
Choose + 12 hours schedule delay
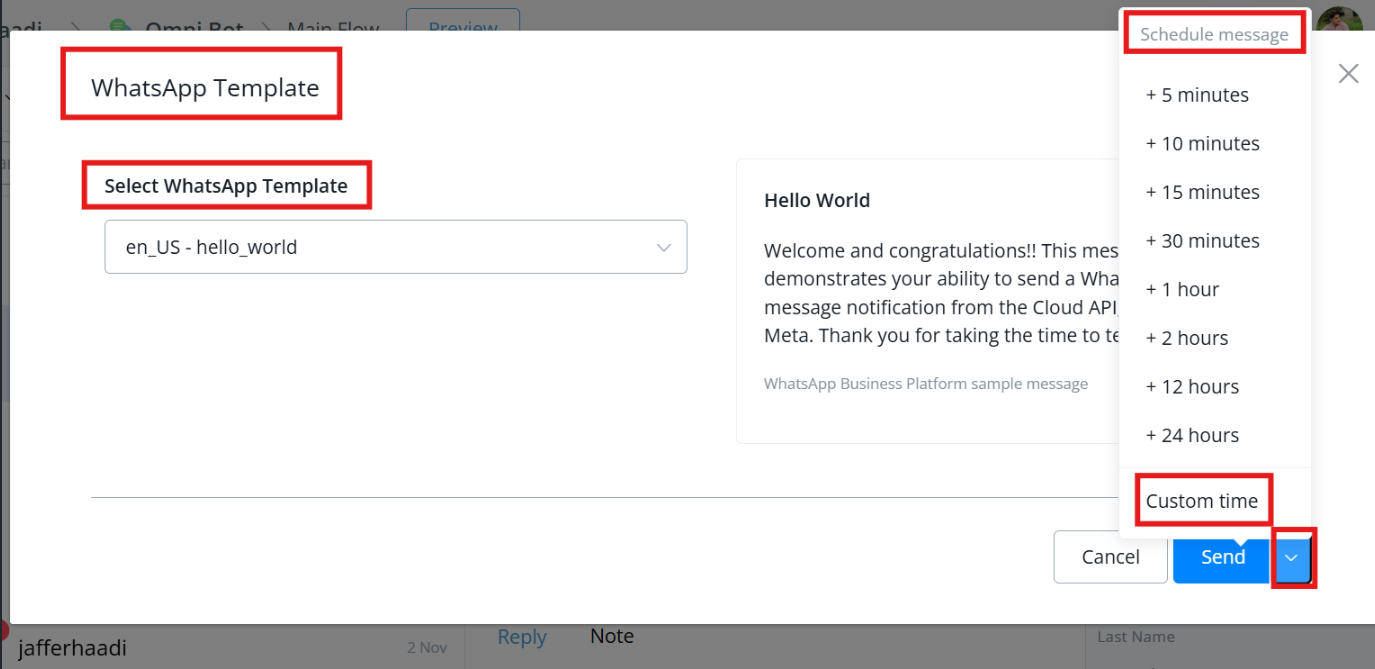click(x=1192, y=387)
